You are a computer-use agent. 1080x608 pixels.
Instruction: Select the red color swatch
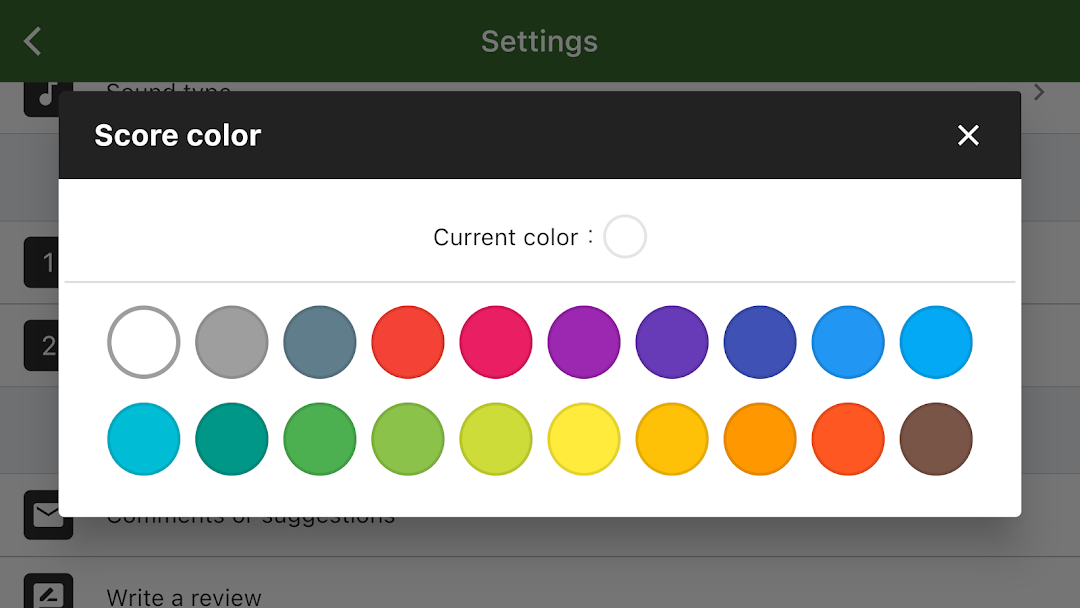408,342
